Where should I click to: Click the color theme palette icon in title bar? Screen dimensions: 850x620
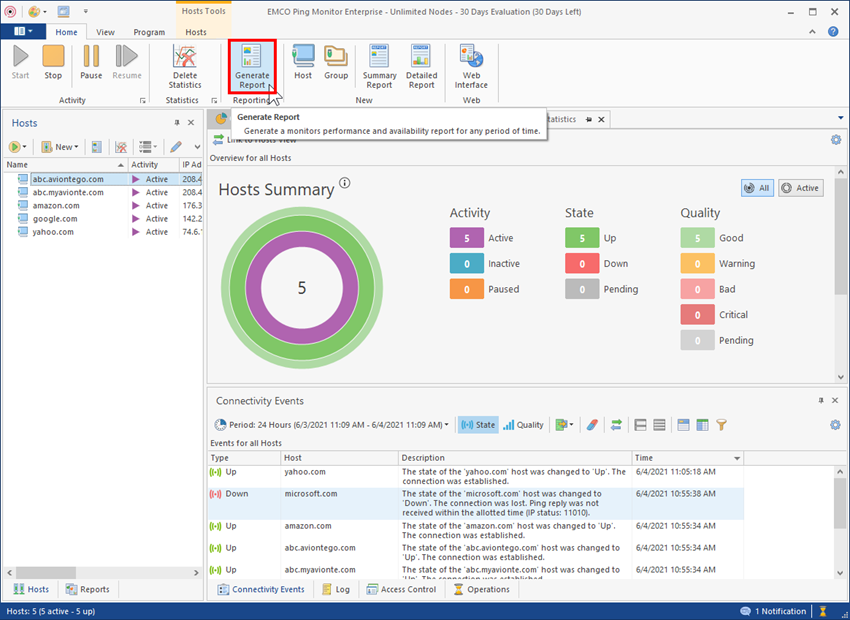[x=34, y=11]
